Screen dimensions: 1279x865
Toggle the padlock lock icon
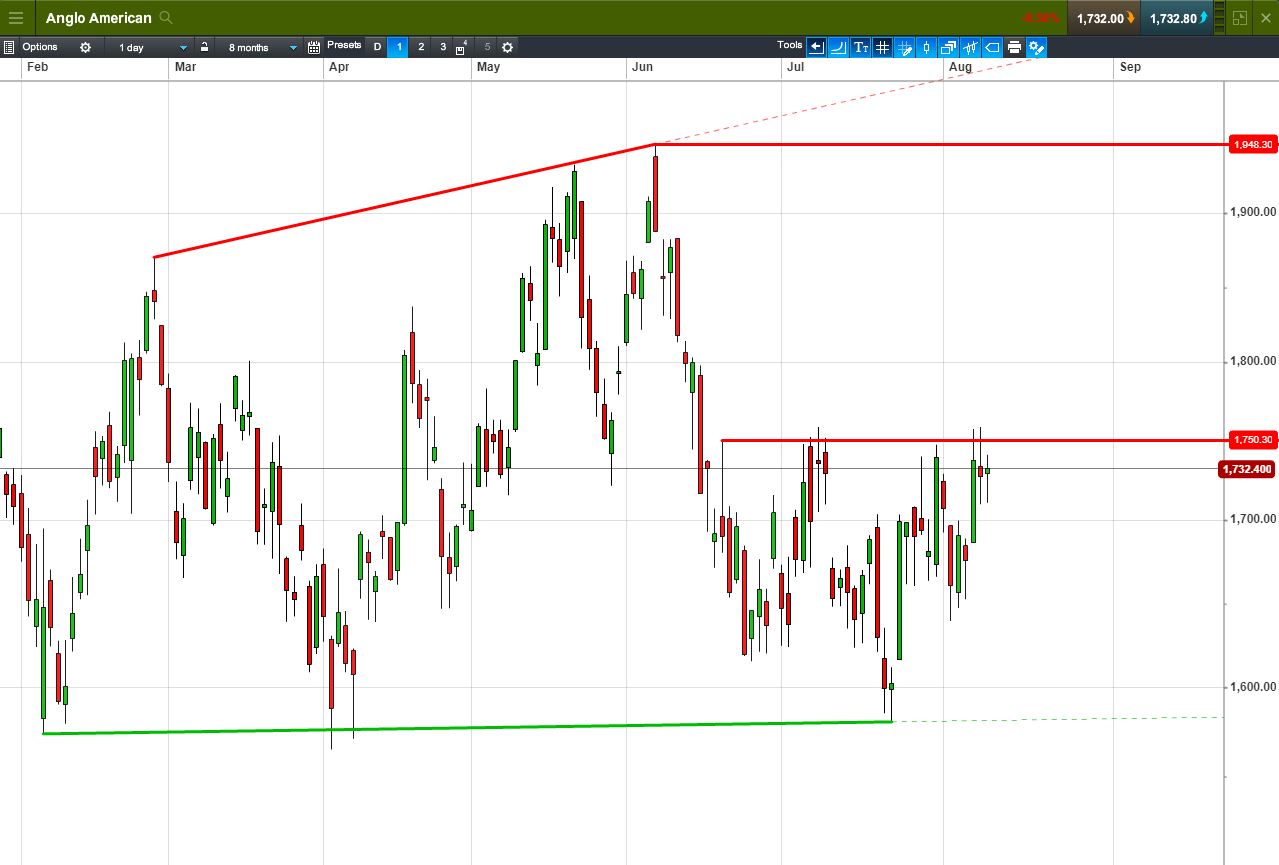(204, 47)
